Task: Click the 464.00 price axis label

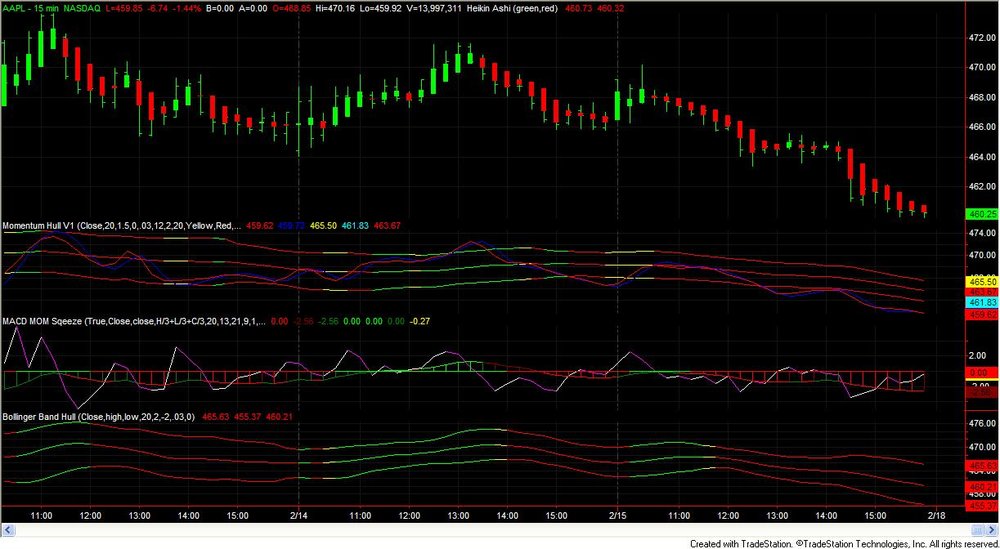Action: [x=982, y=157]
